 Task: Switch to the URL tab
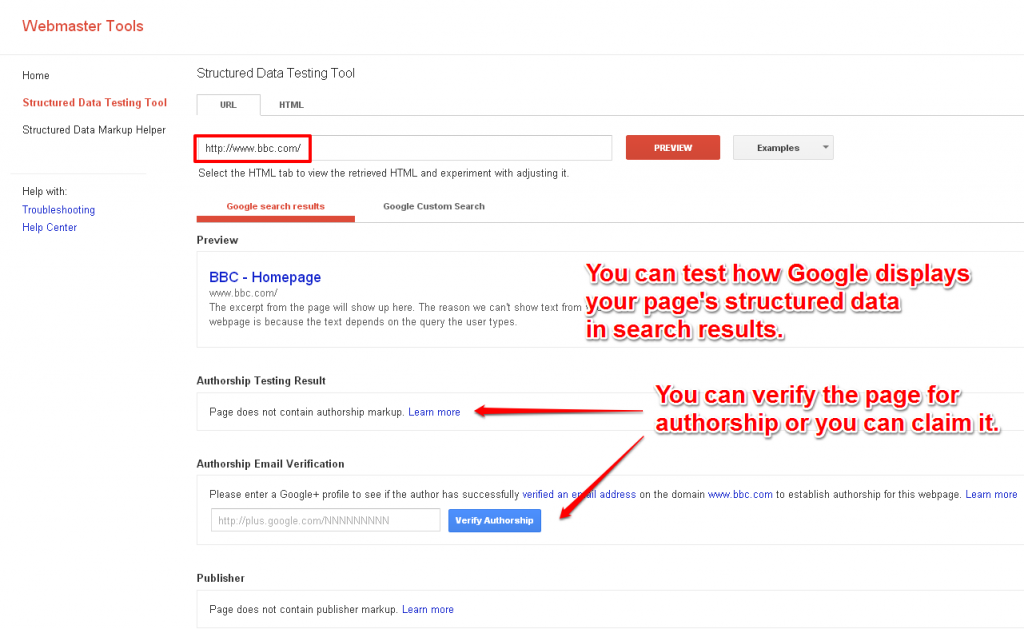229,105
